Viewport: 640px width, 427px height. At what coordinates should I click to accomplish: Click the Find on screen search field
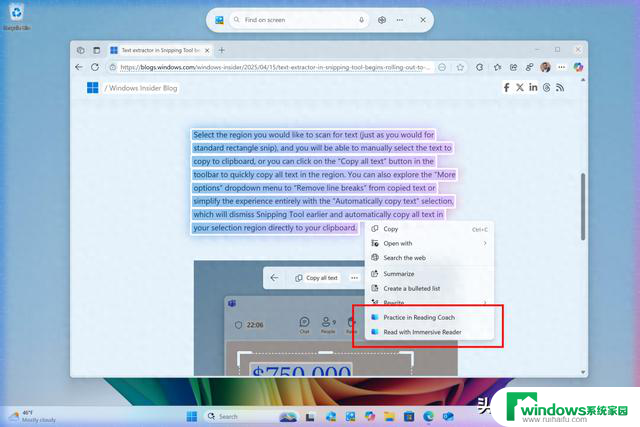[299, 20]
